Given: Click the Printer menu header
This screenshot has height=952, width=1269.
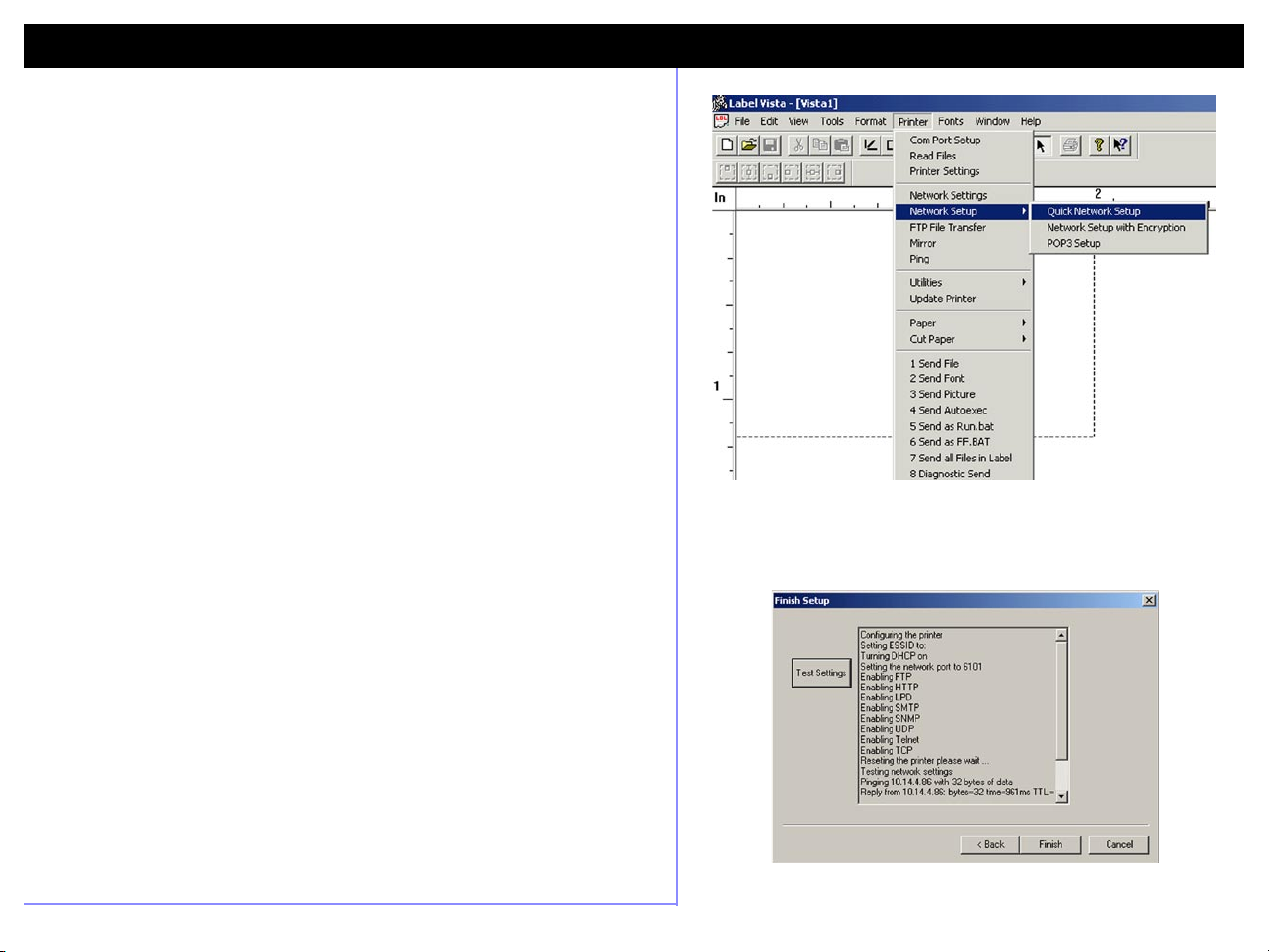Looking at the screenshot, I should [x=913, y=122].
